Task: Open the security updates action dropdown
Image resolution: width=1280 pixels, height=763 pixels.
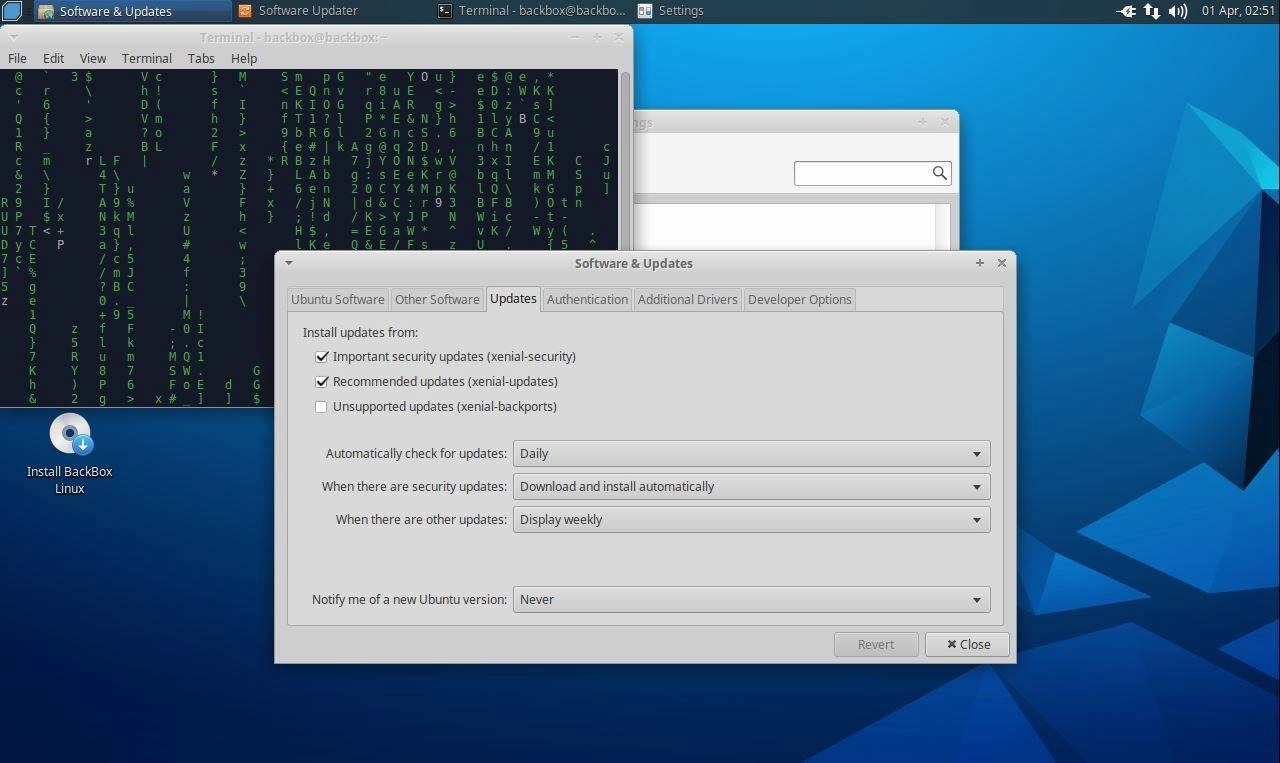Action: pyautogui.click(x=751, y=486)
